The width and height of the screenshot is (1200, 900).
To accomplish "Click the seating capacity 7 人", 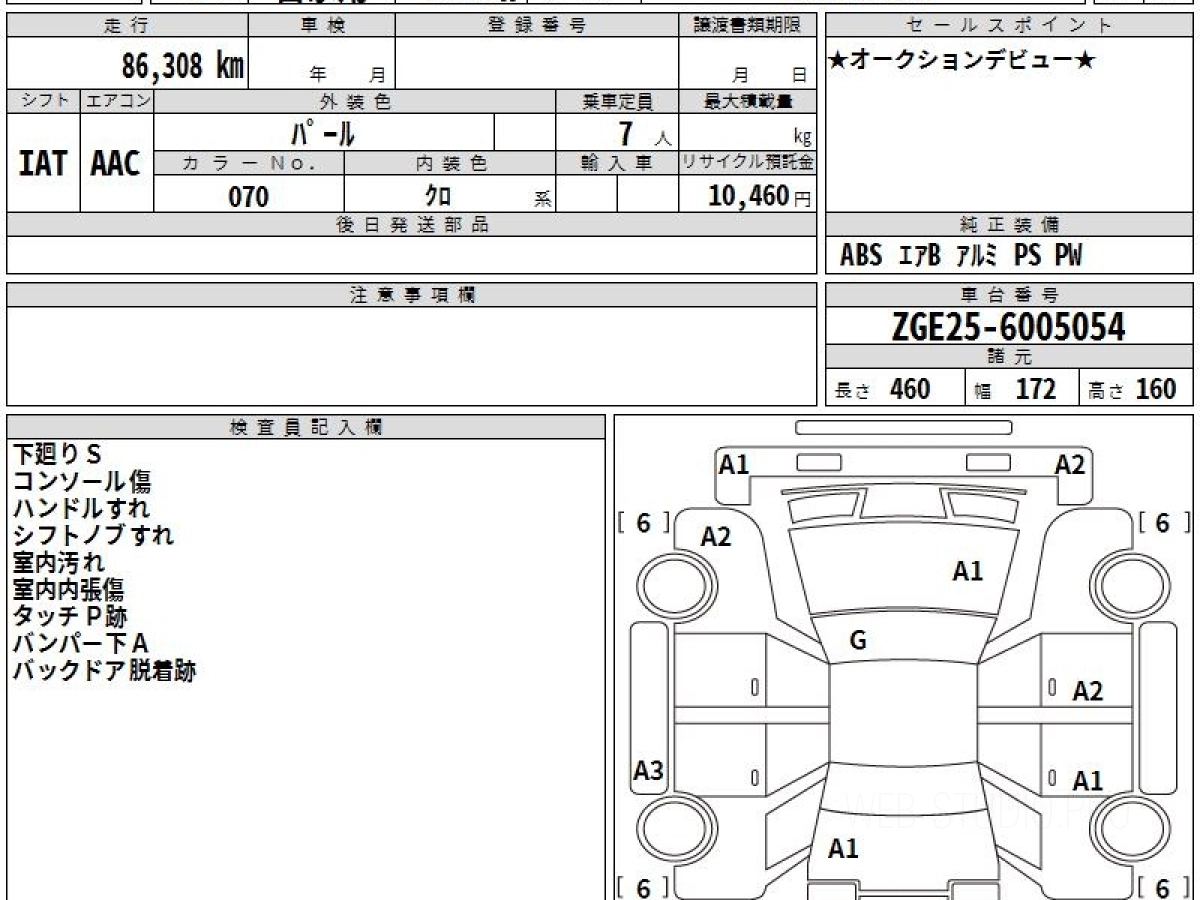I will point(644,133).
